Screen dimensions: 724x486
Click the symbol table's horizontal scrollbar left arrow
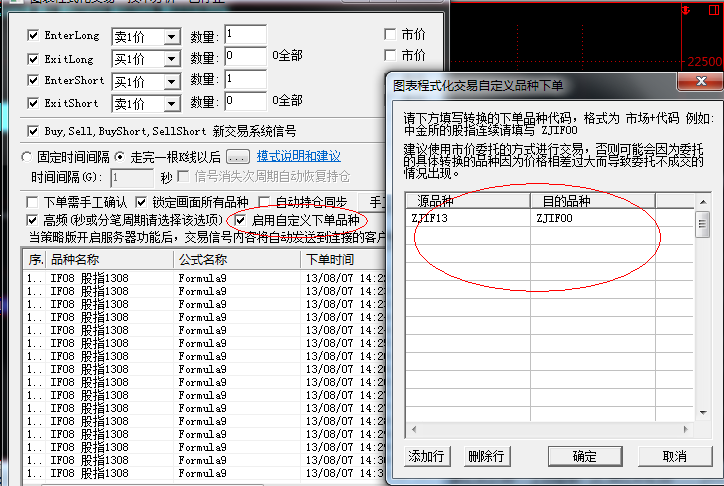tap(414, 430)
